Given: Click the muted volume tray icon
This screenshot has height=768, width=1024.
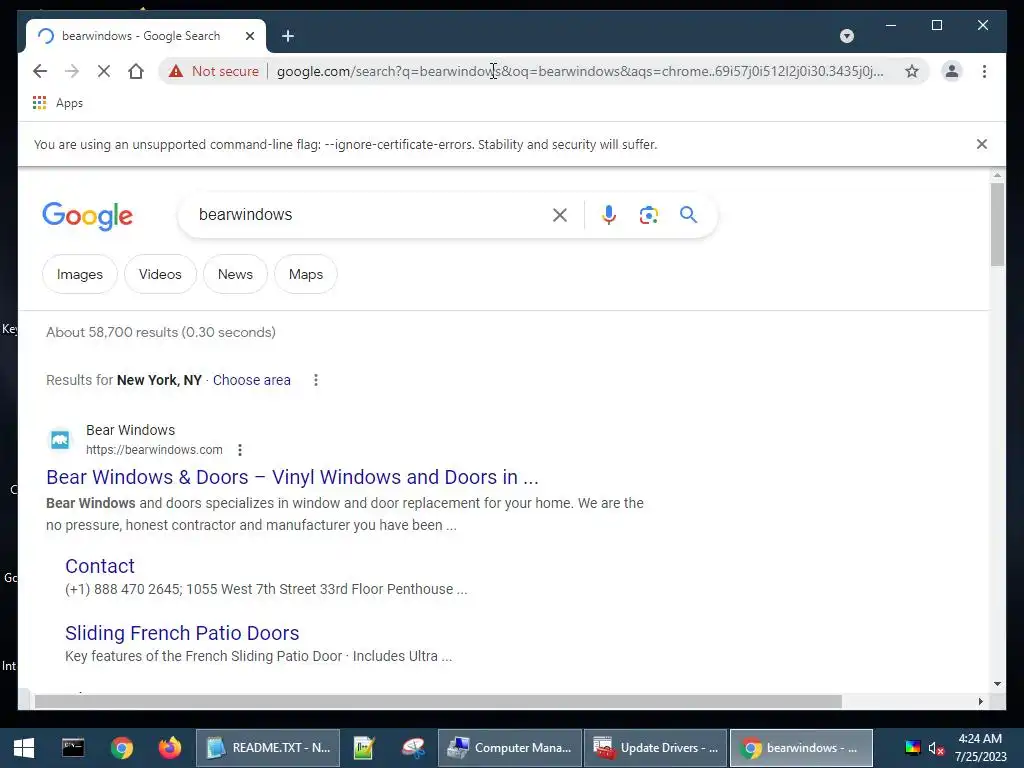Looking at the screenshot, I should (x=936, y=748).
